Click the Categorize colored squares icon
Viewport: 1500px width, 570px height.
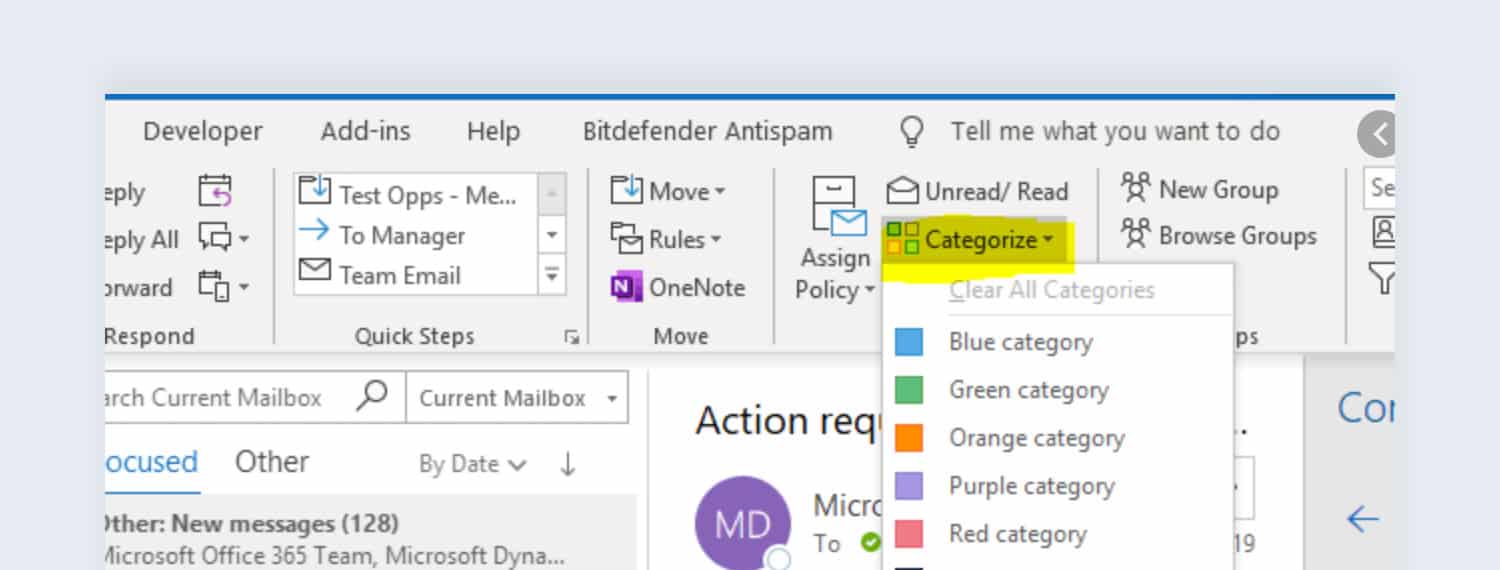click(903, 239)
